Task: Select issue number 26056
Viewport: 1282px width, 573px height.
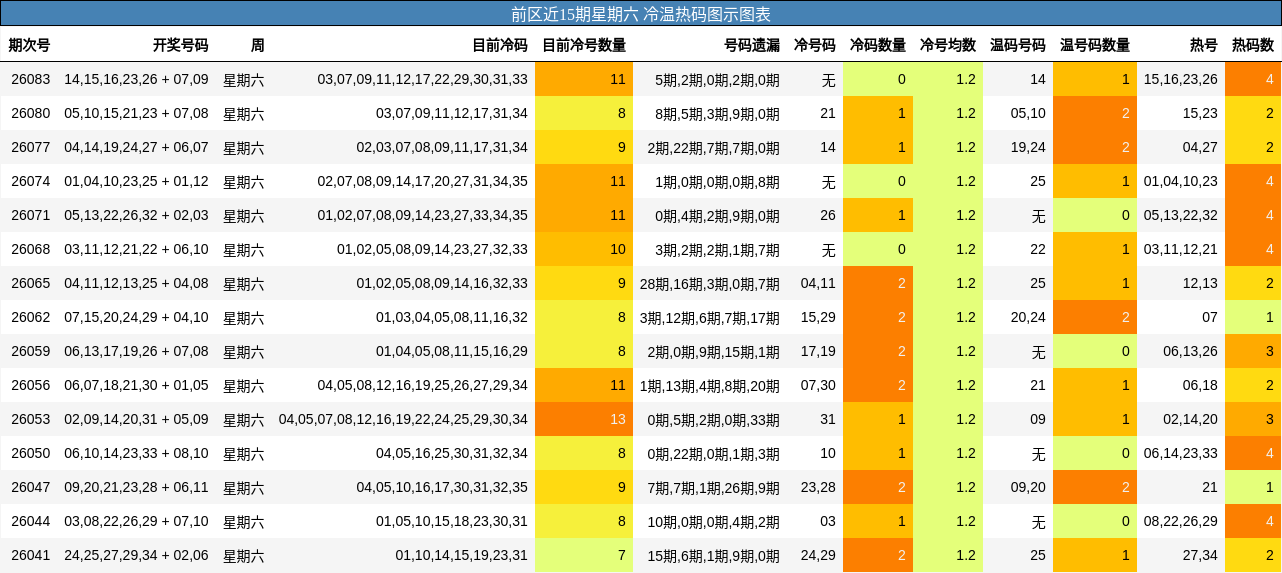Action: [x=31, y=385]
